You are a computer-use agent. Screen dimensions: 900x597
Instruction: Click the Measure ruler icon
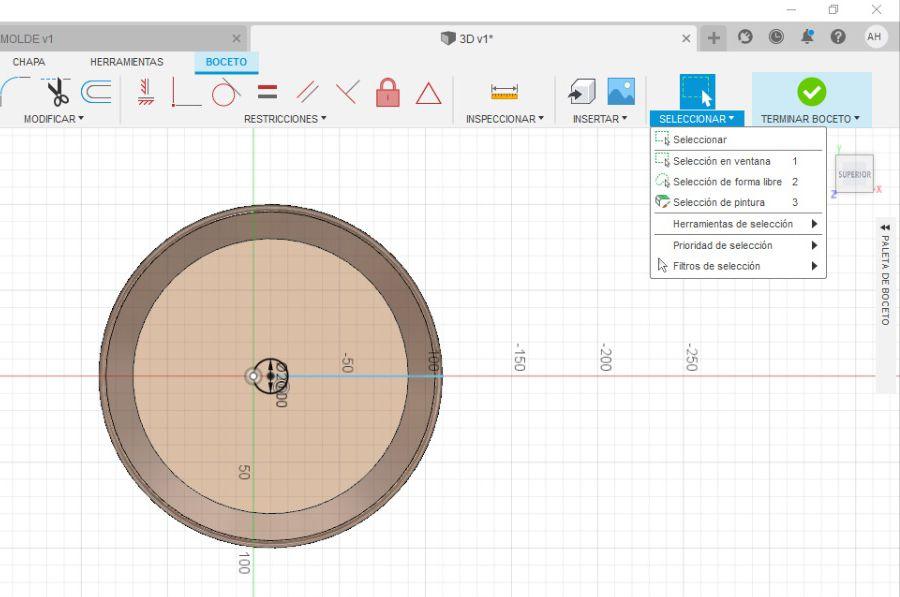coord(505,92)
